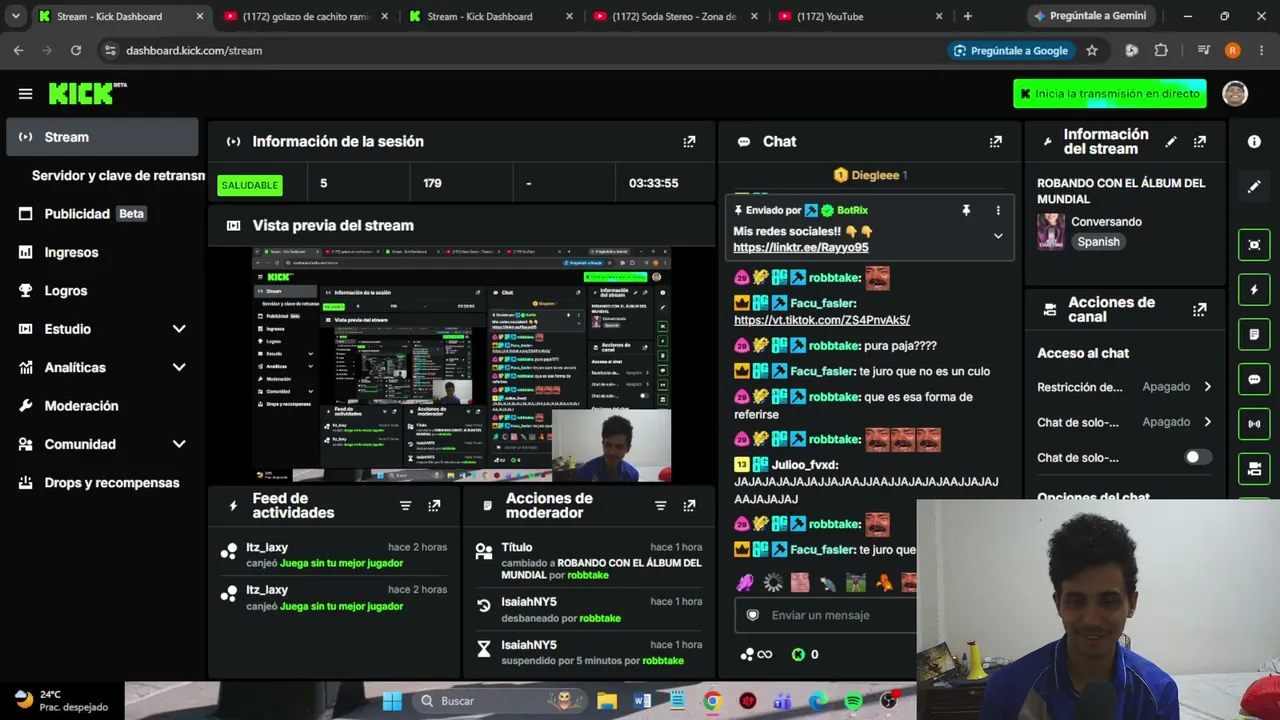Screen dimensions: 1280x720
Task: Toggle the Chat de solo switch
Action: 1197,457
